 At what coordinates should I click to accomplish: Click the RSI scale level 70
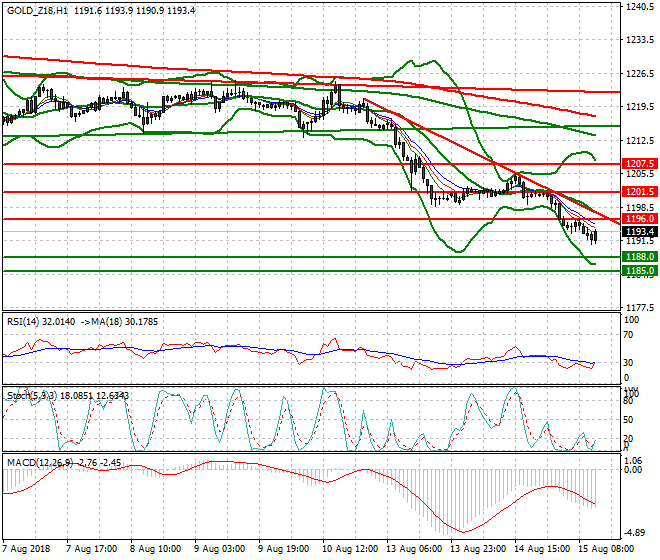(628, 335)
